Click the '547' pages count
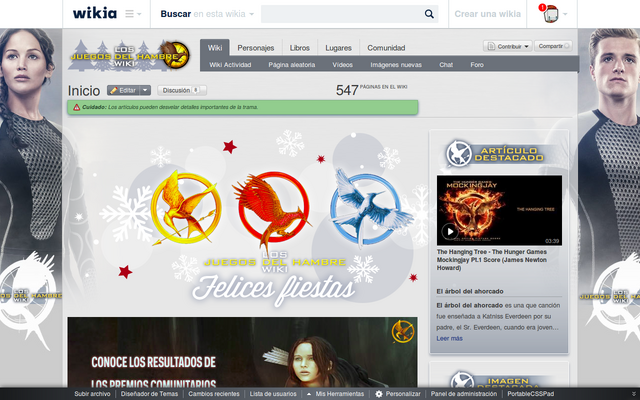The width and height of the screenshot is (640, 400). 347,90
